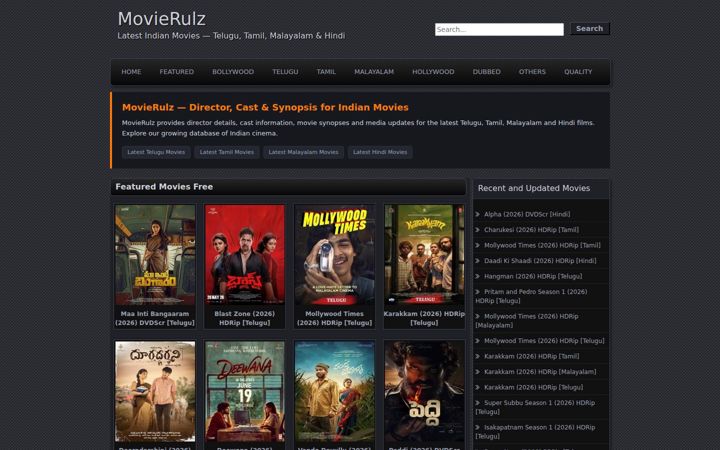Open Mollywood Times (2026) HDRip [Tamil] sidebar link
The image size is (720, 450).
[x=542, y=245]
